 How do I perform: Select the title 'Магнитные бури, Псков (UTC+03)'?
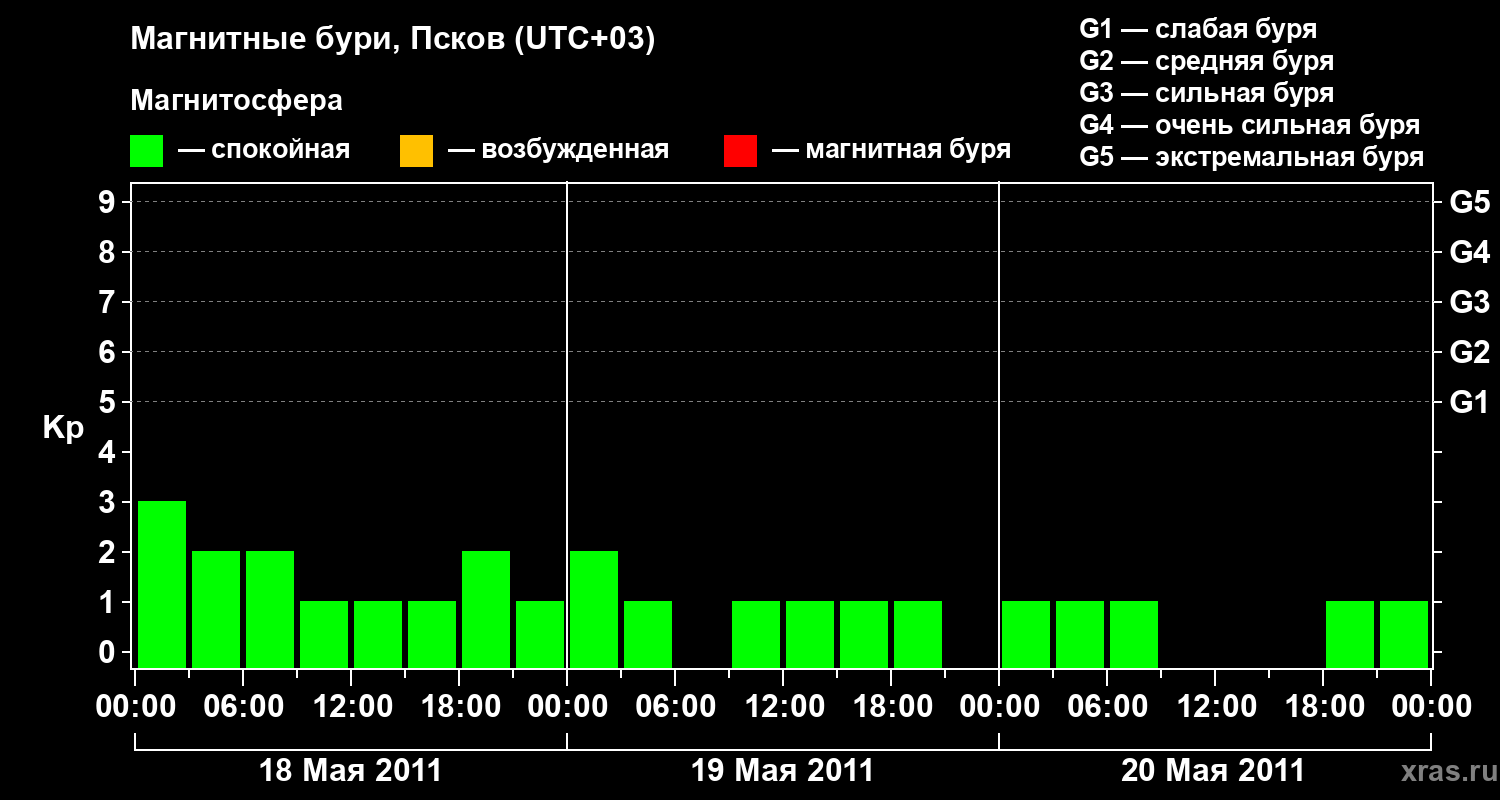tap(393, 40)
